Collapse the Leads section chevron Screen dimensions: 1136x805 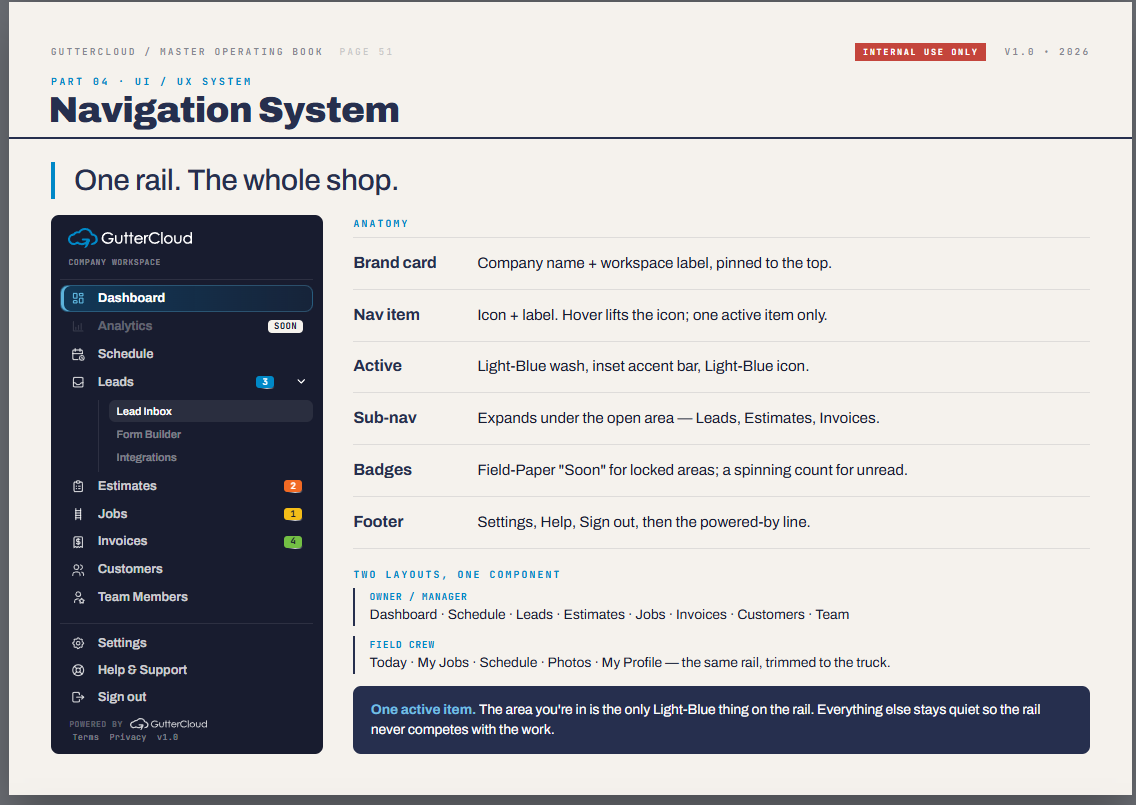pos(301,382)
